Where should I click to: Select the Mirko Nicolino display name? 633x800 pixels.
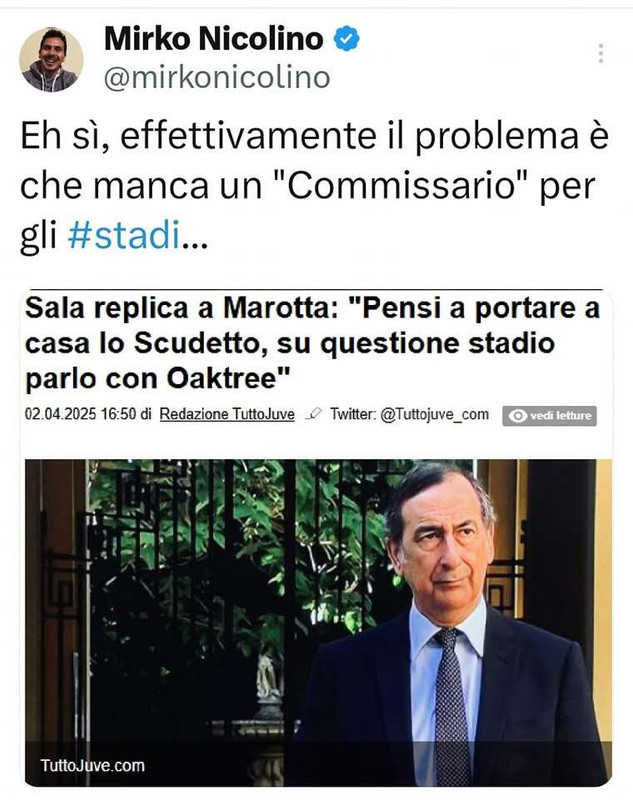point(213,39)
